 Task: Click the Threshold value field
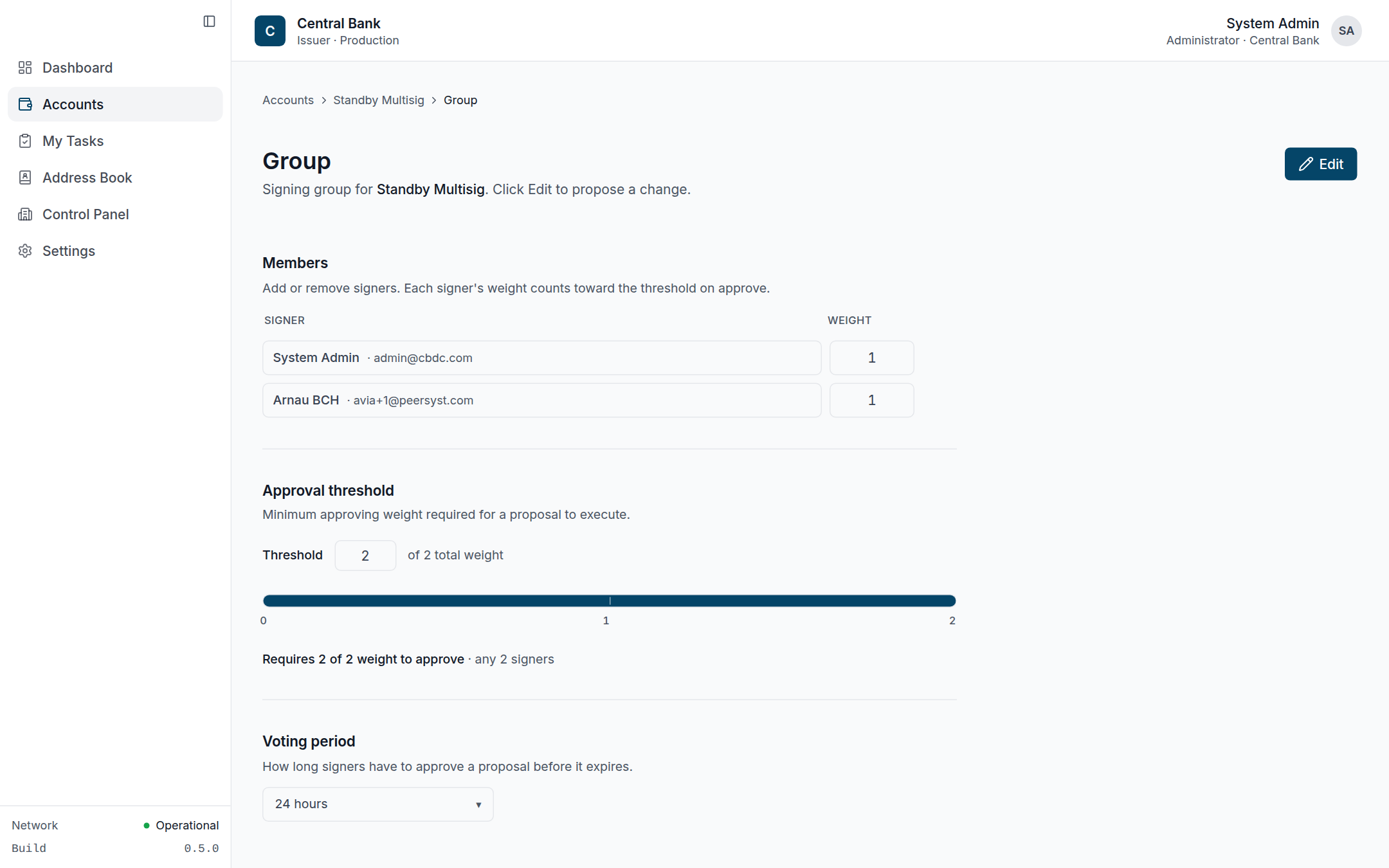point(365,556)
